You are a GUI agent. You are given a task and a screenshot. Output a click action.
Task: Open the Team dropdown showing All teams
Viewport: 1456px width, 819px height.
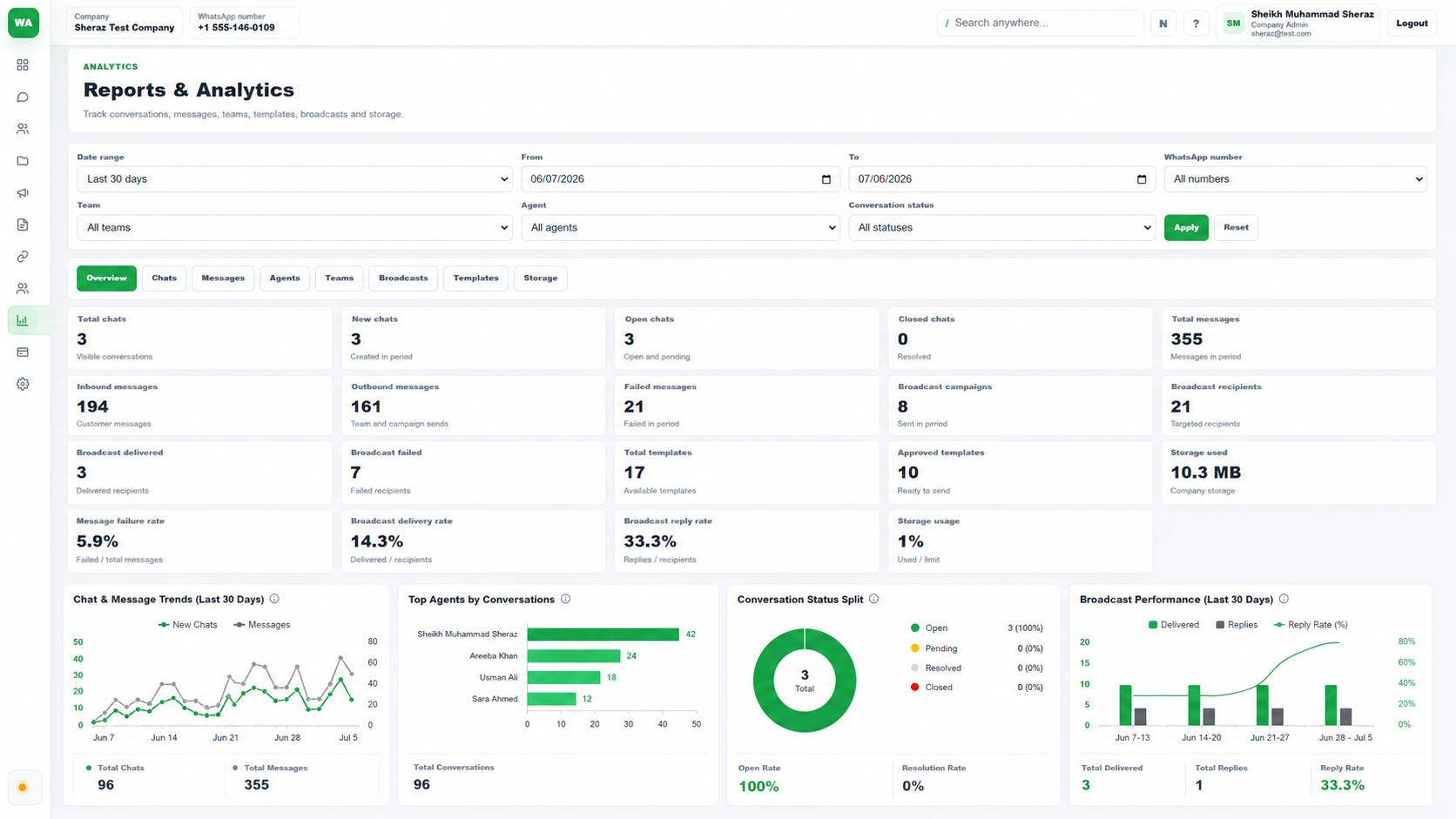point(294,227)
